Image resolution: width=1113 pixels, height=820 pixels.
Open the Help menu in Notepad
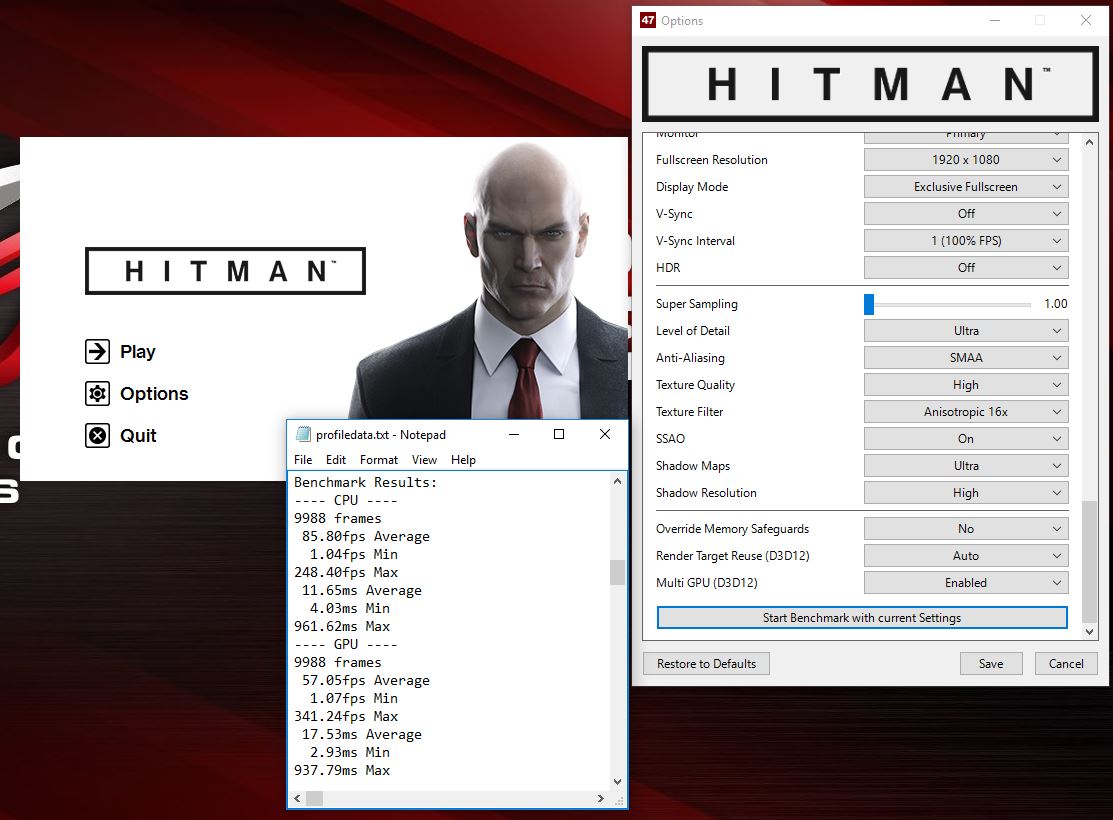pos(464,459)
